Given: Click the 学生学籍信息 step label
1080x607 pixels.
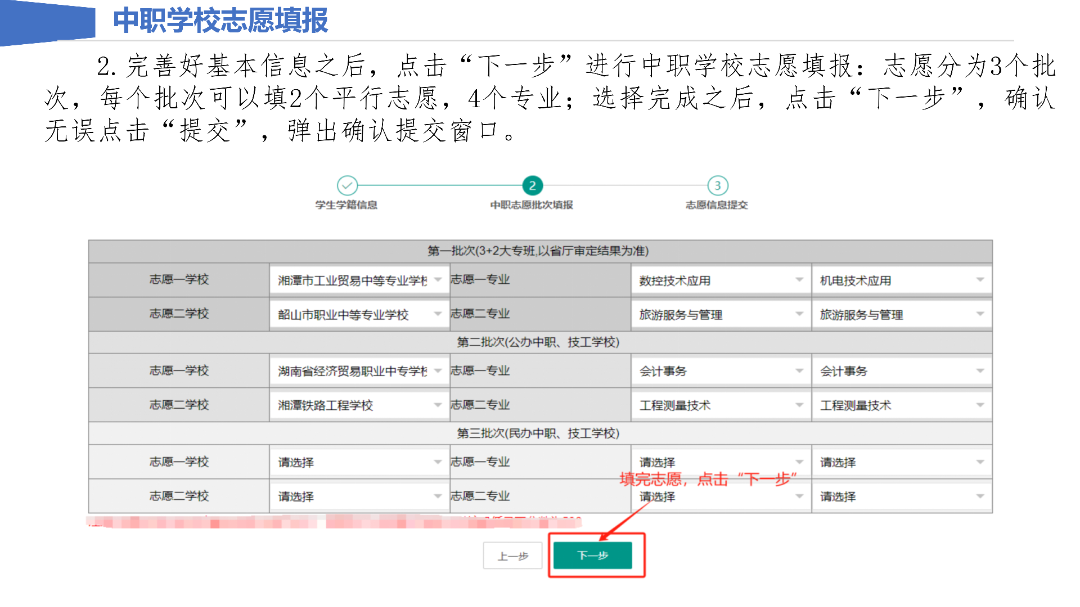Looking at the screenshot, I should [x=346, y=205].
